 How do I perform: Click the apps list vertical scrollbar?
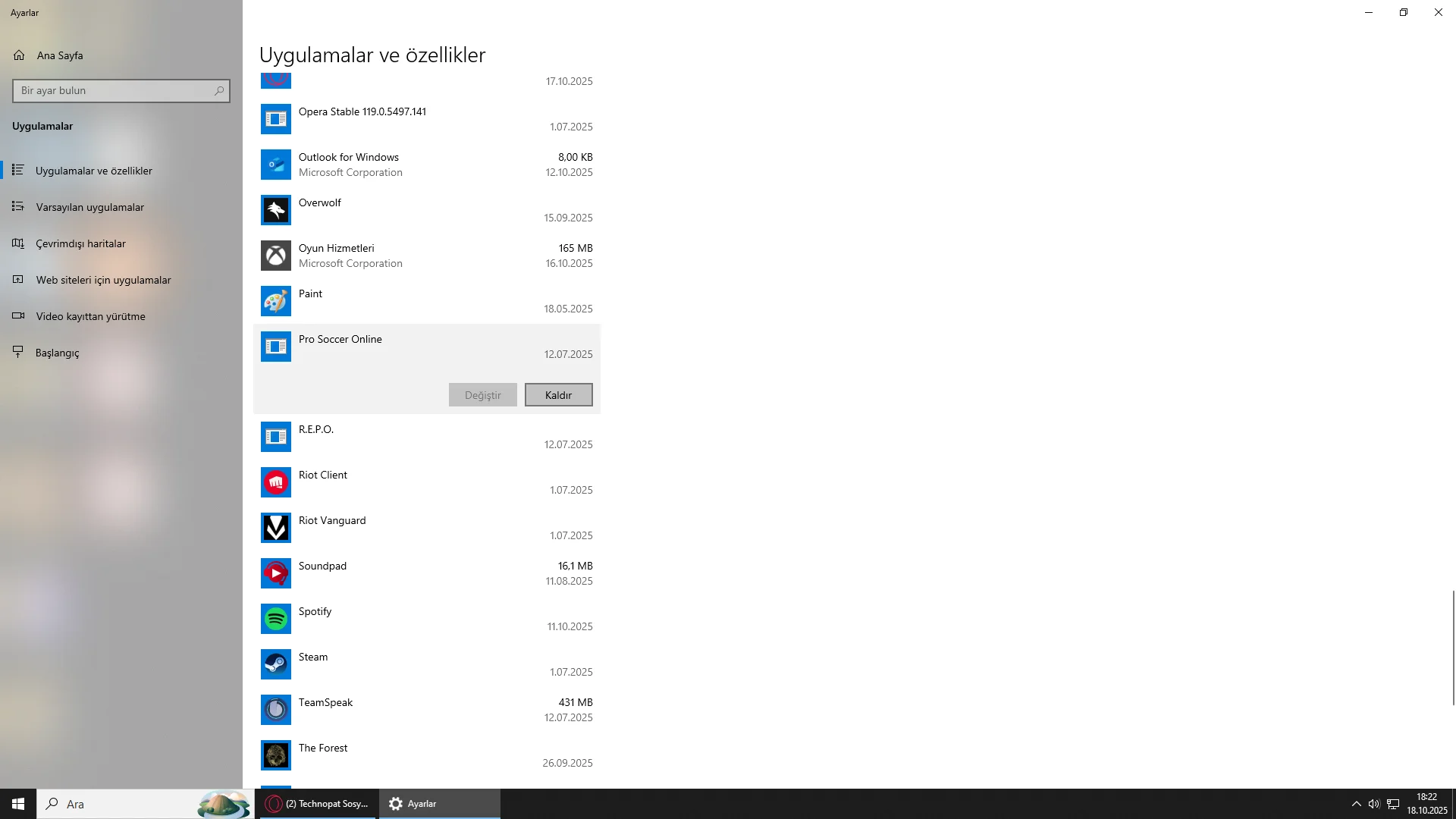tap(1453, 647)
